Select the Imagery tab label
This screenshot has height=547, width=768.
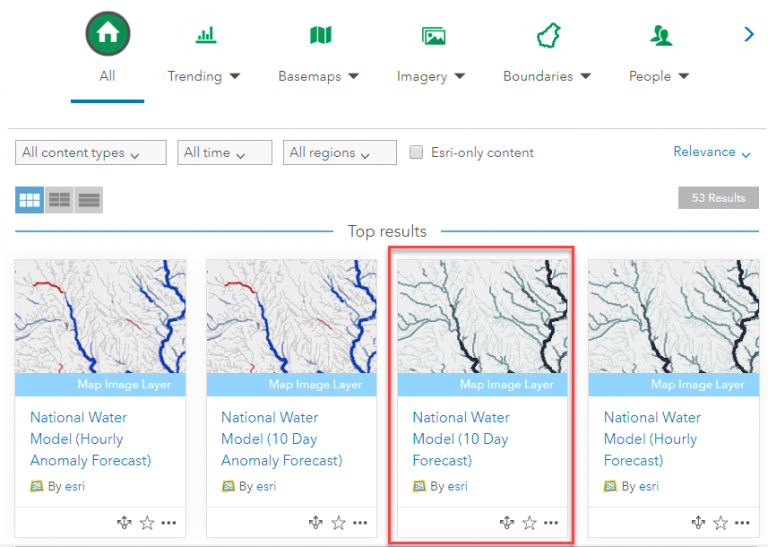[422, 77]
